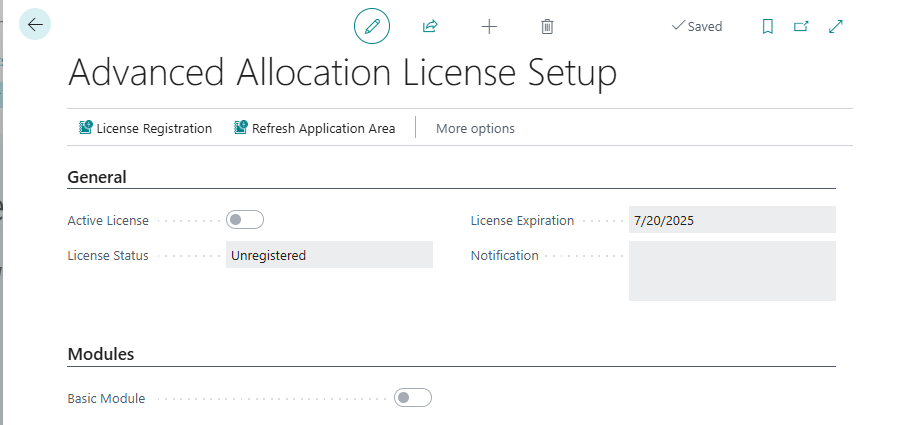Click the Notification label

(x=505, y=255)
